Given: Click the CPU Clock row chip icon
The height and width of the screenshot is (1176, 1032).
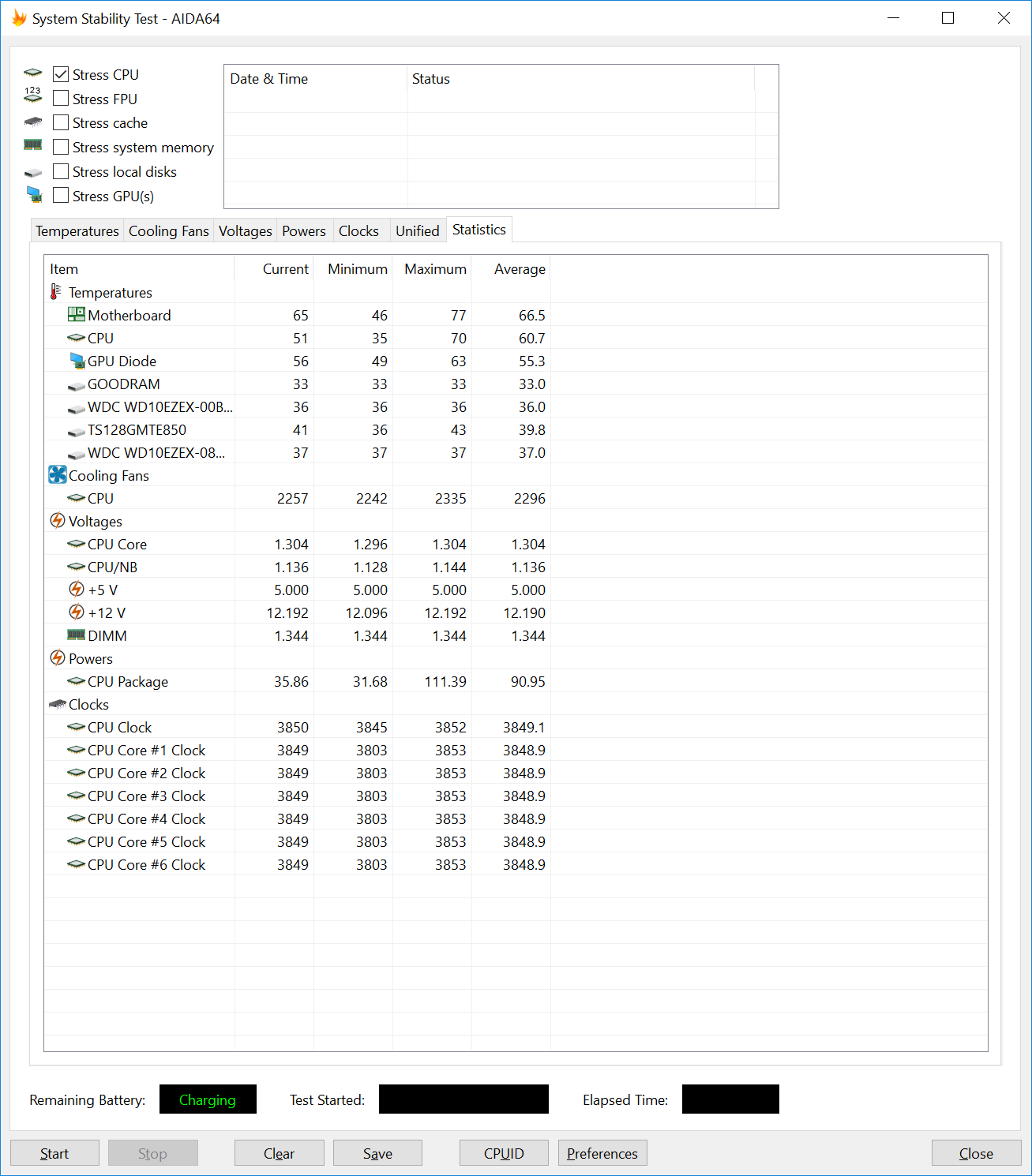Looking at the screenshot, I should [x=76, y=727].
